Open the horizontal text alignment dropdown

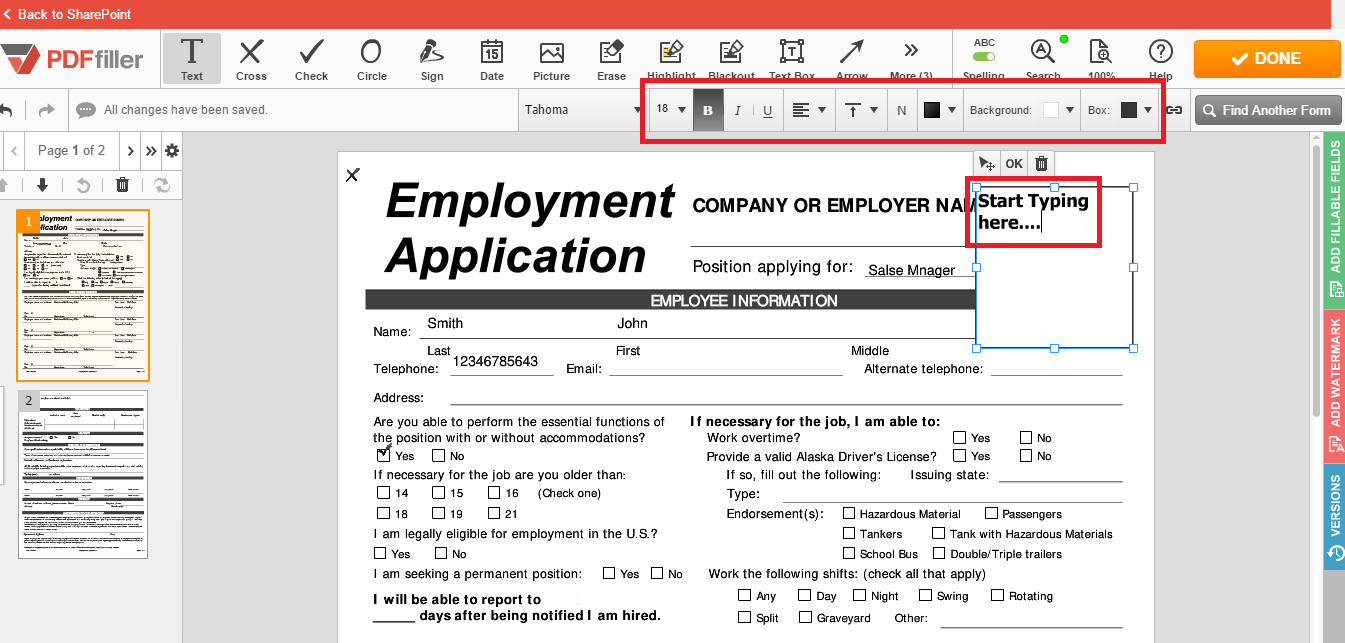(808, 110)
